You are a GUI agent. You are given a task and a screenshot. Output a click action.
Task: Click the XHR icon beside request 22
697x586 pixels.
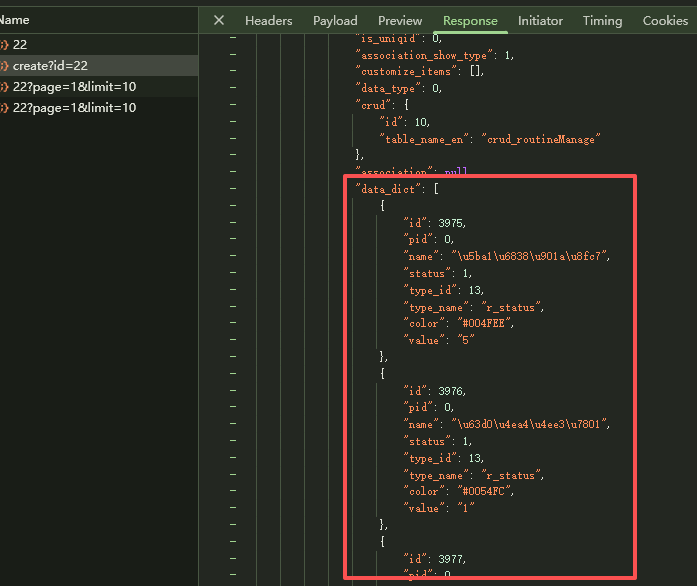point(4,45)
